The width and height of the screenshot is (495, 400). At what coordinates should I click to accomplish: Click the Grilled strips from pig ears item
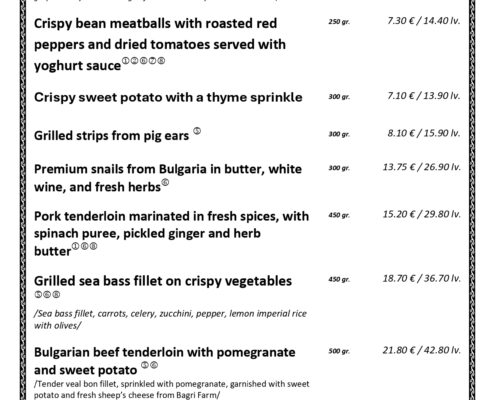111,136
